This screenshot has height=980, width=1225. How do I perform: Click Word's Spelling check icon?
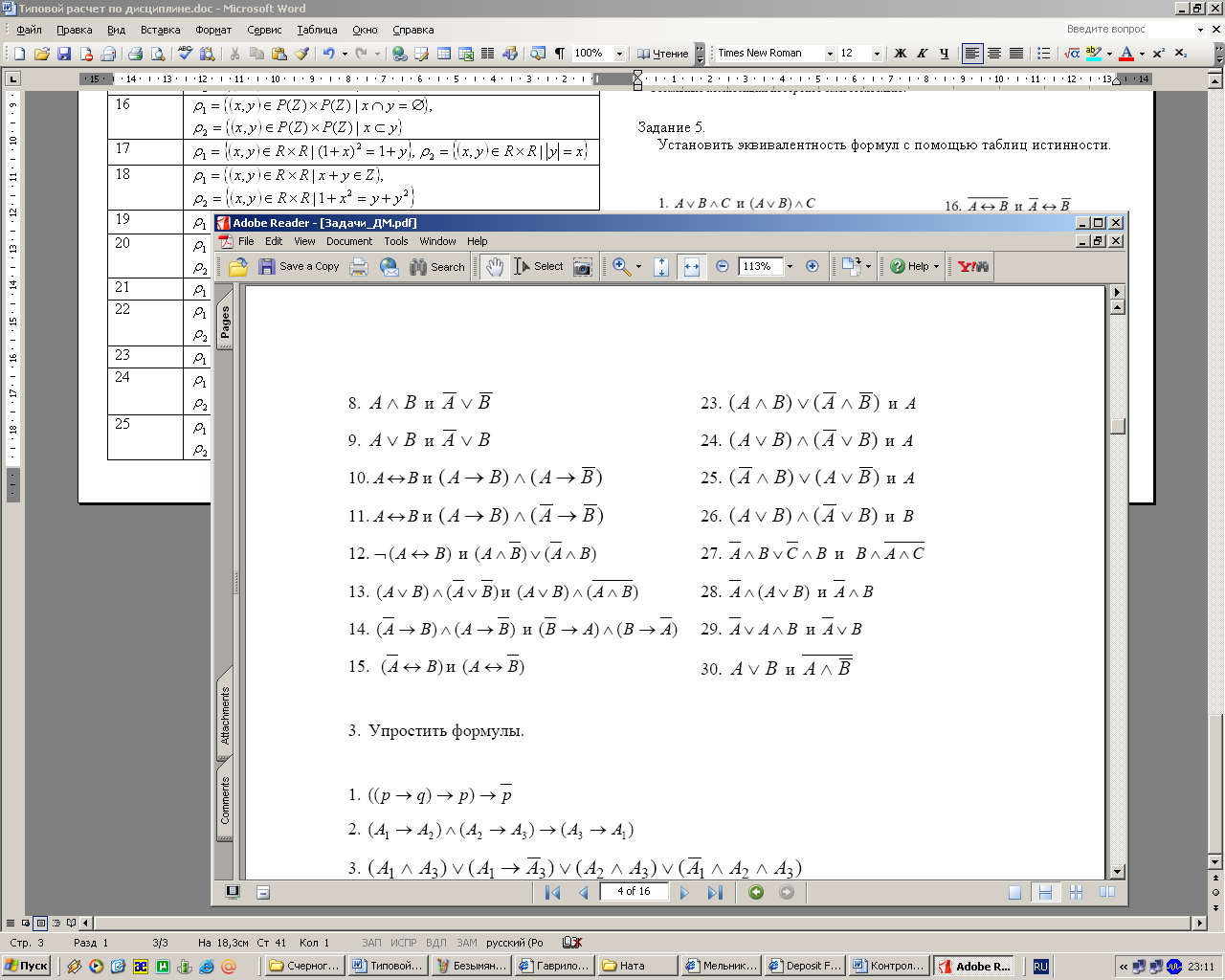pos(186,54)
